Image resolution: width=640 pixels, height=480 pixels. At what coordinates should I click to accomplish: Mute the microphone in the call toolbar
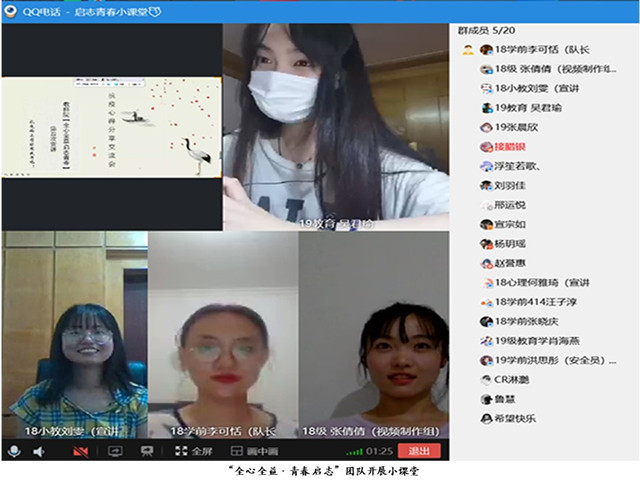[x=14, y=452]
